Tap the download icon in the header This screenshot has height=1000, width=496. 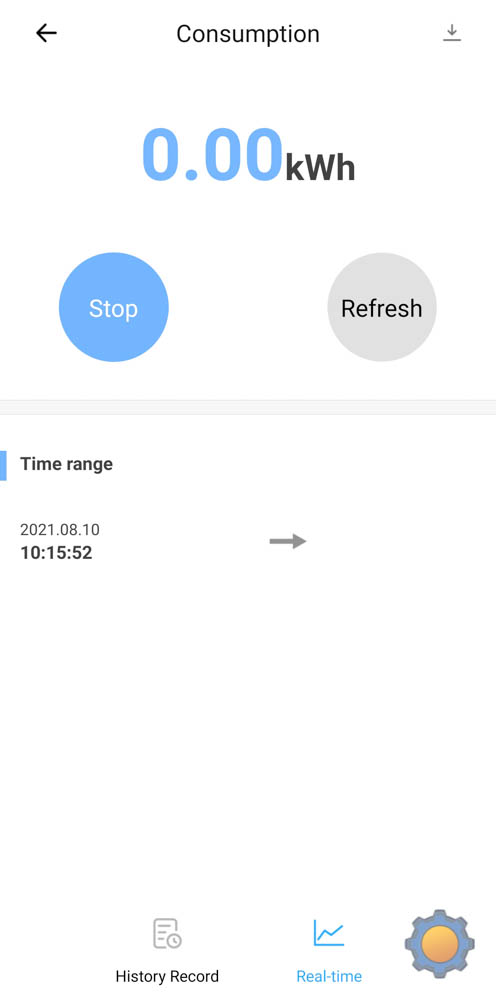click(x=451, y=33)
